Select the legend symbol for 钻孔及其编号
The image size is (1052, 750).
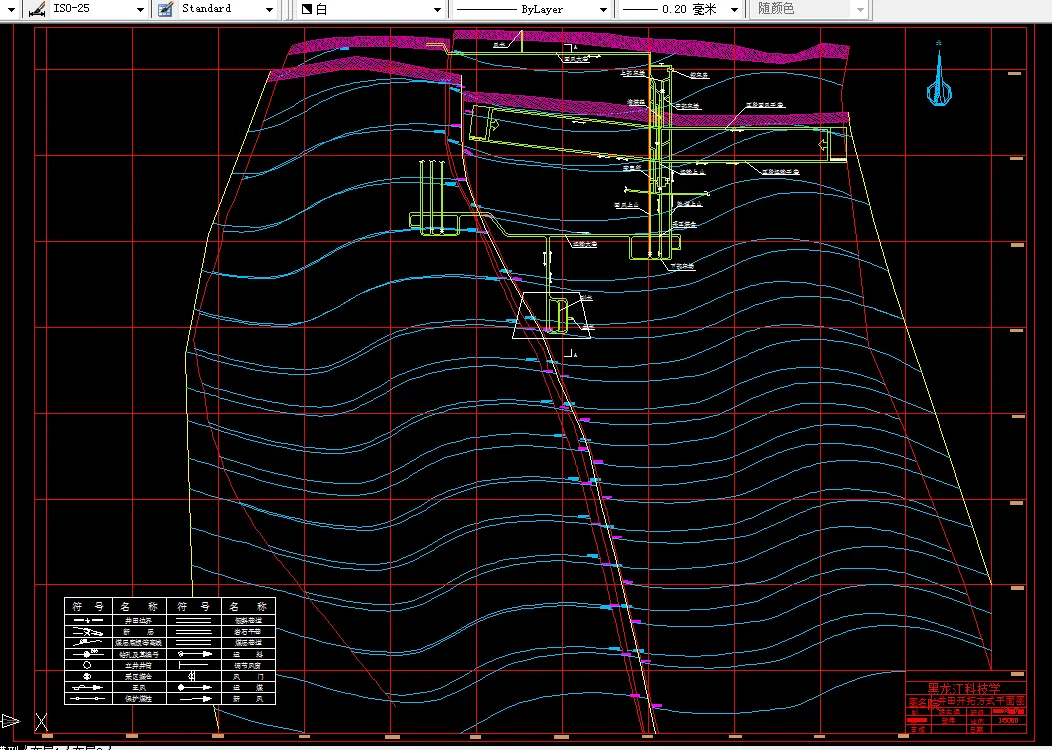[x=88, y=653]
